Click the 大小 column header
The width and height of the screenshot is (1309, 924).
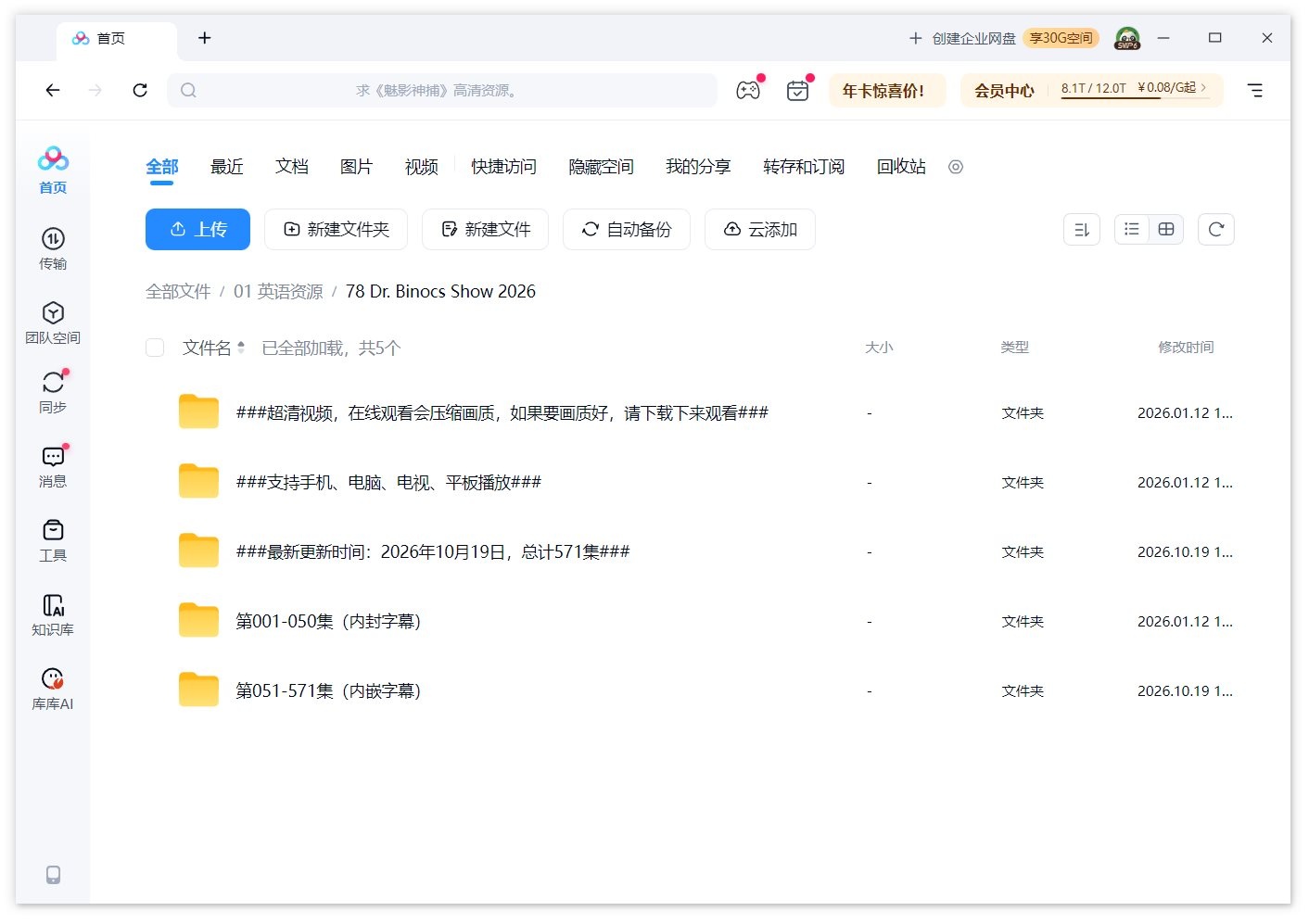879,348
